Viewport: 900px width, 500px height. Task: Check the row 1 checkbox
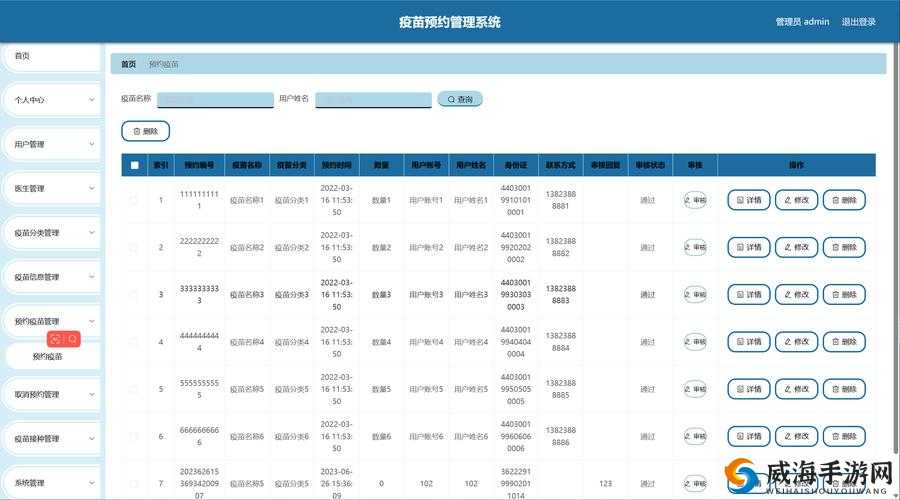point(134,200)
